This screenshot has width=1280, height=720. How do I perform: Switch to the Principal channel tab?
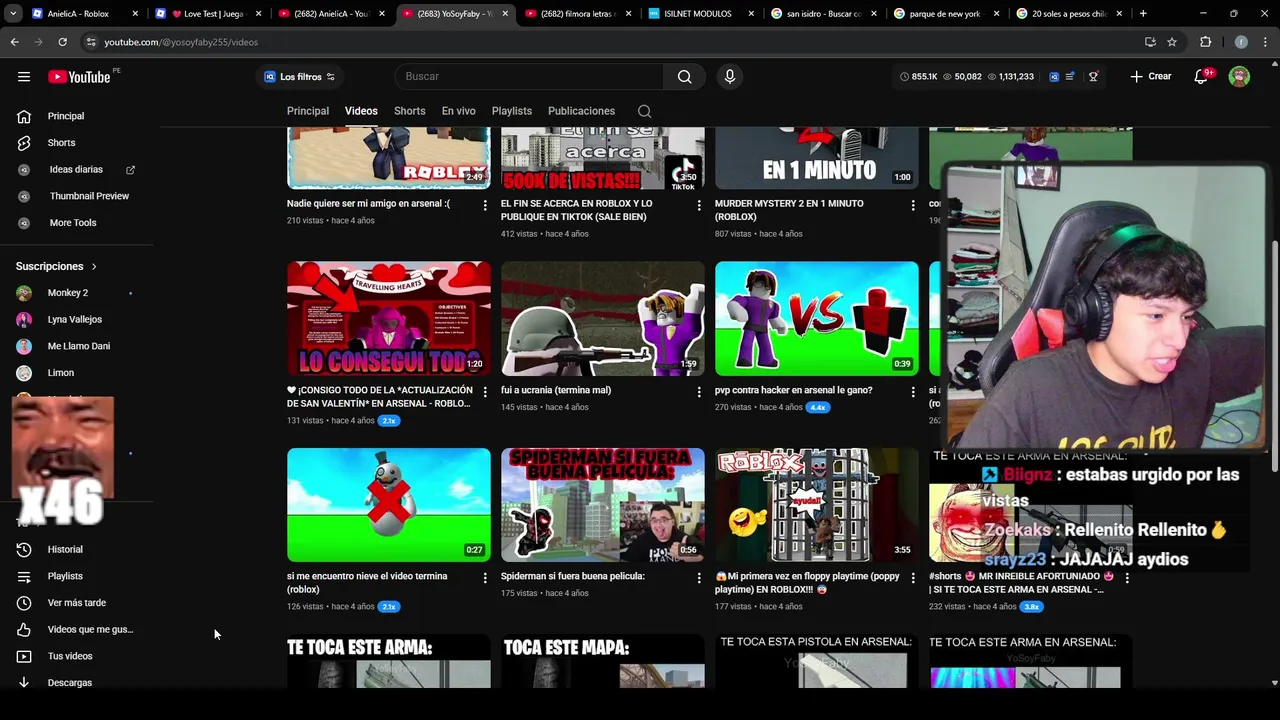[x=308, y=111]
